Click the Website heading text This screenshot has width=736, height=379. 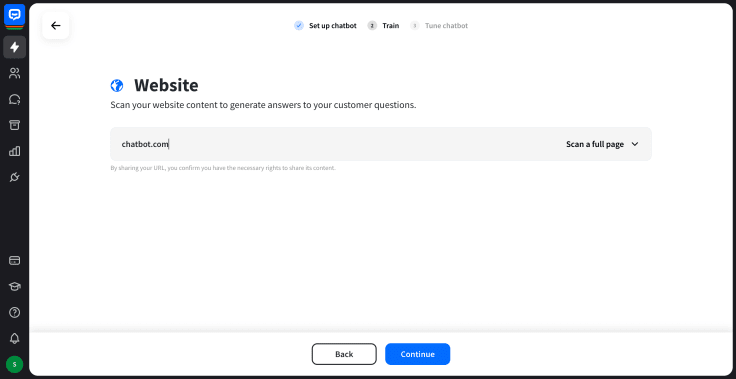coord(166,85)
